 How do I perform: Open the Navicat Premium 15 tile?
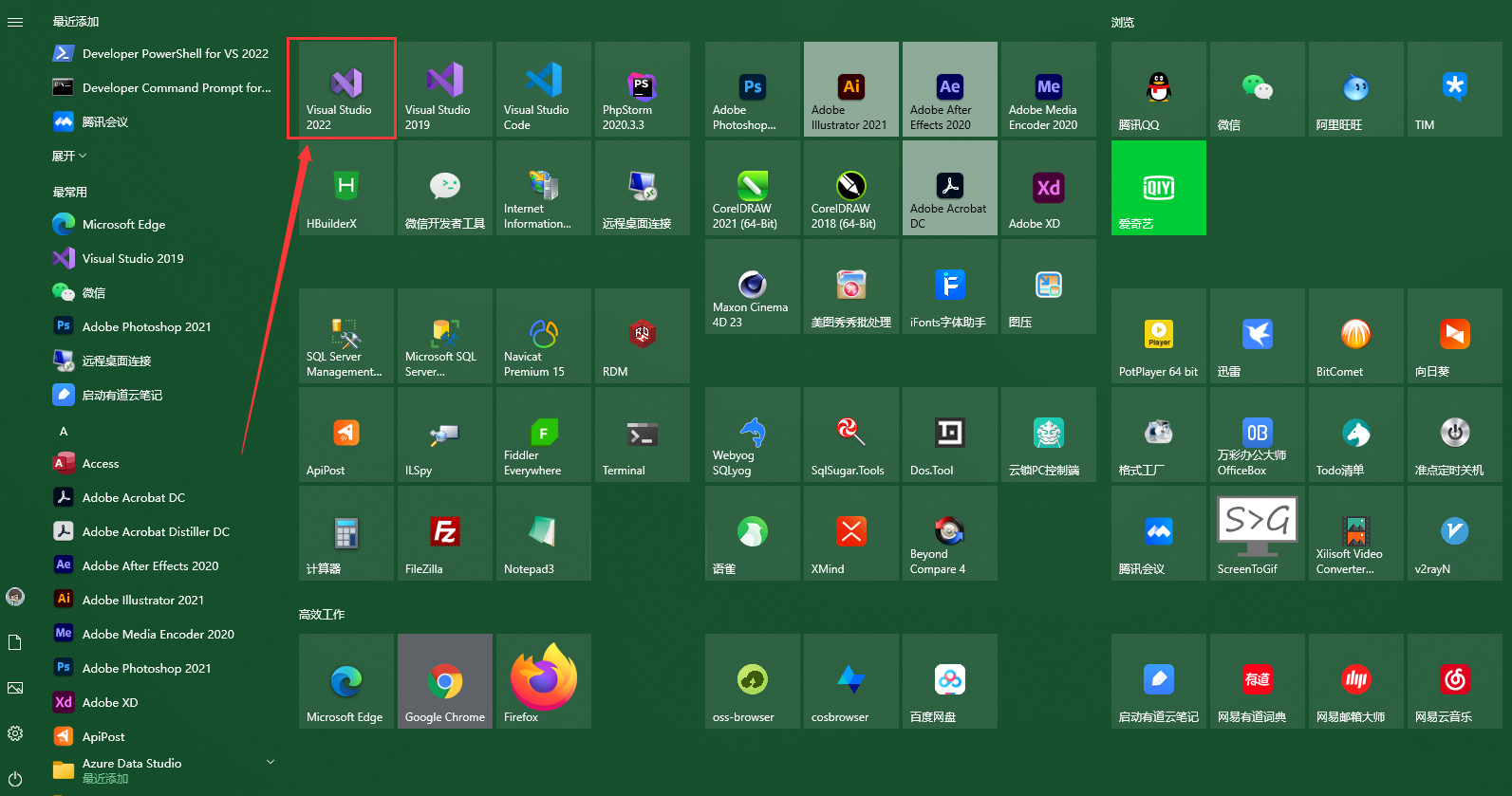coord(543,336)
